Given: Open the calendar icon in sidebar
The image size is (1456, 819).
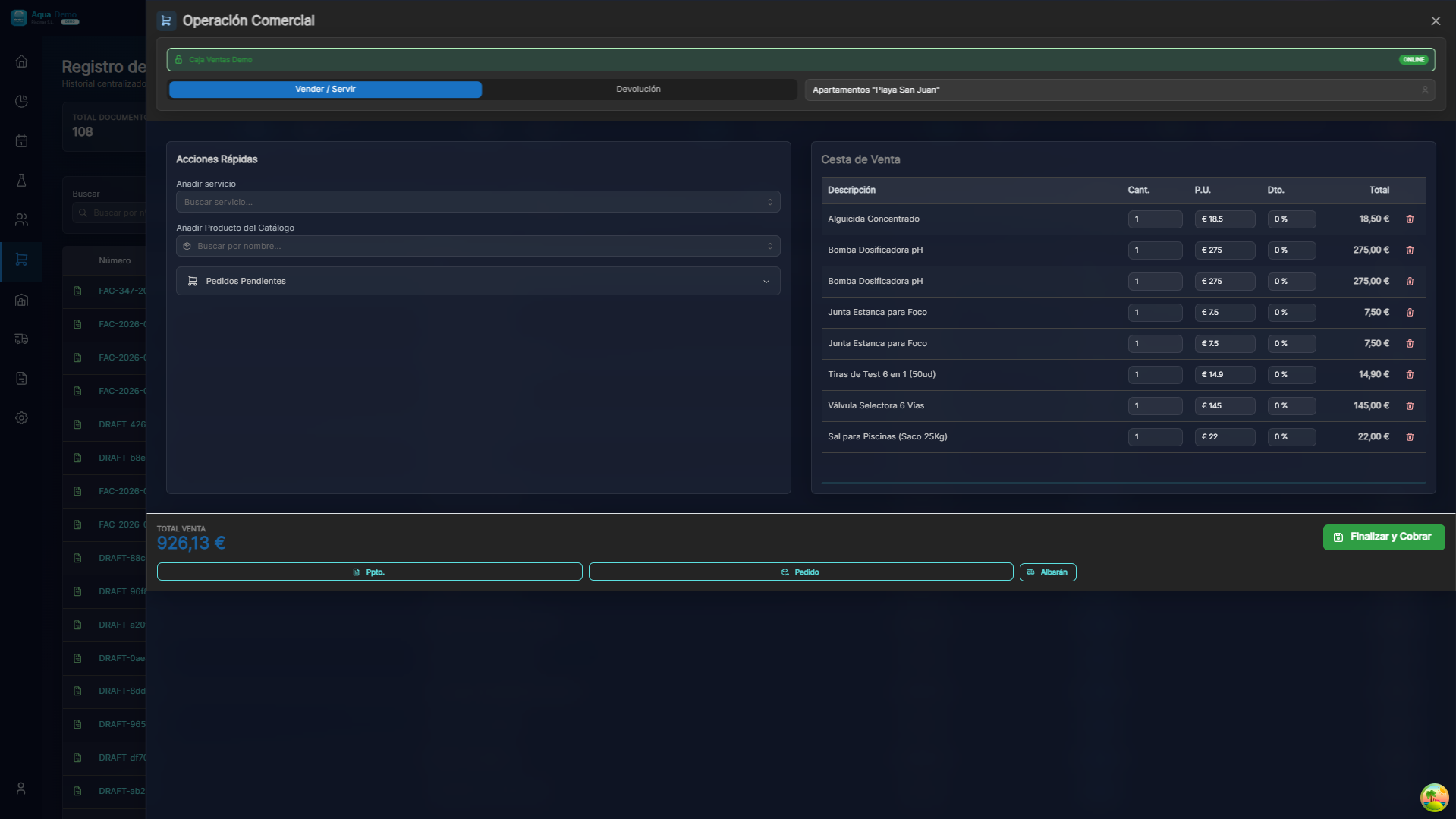Looking at the screenshot, I should point(21,140).
